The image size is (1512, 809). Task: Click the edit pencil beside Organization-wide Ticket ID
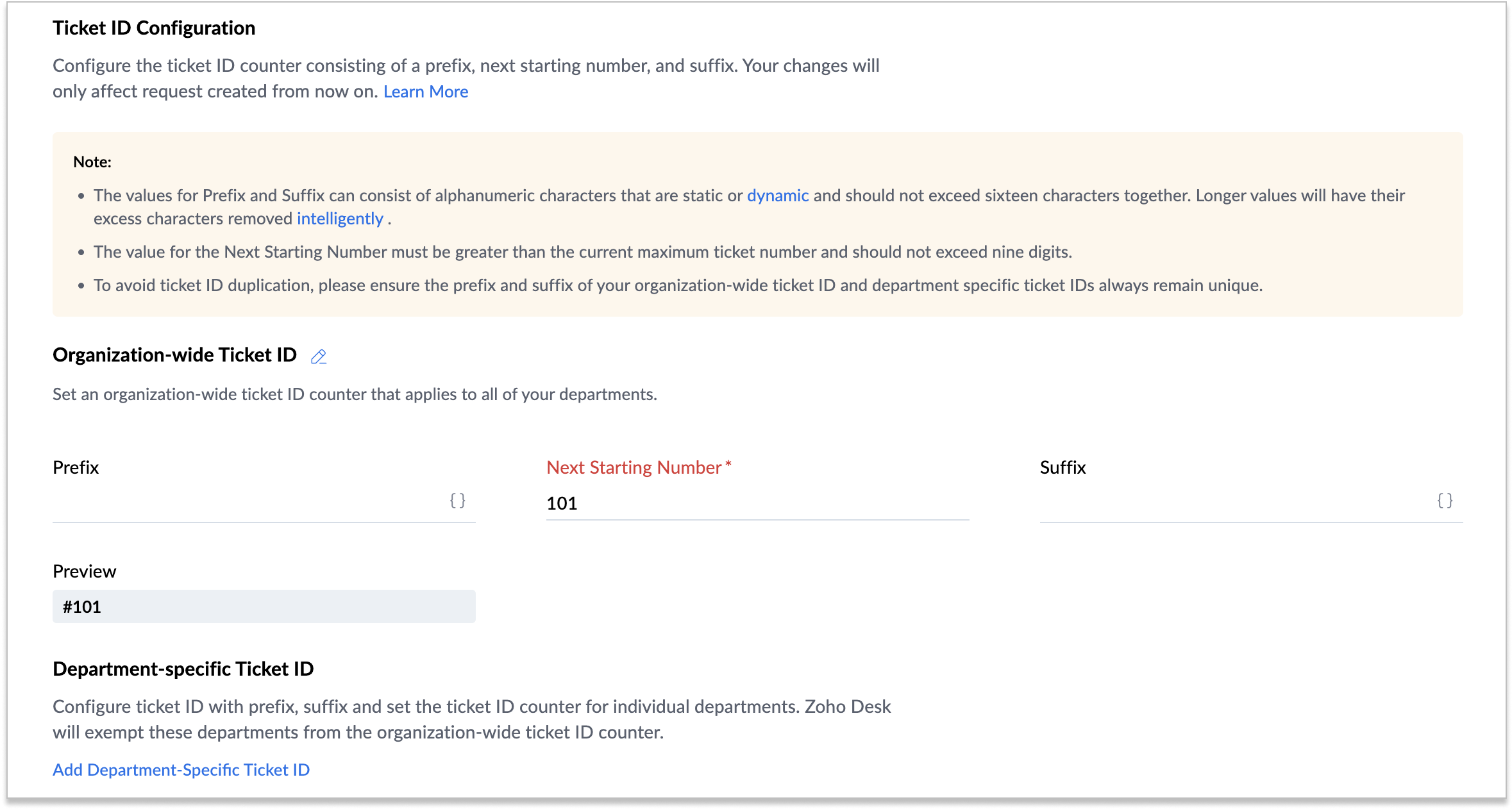319,356
